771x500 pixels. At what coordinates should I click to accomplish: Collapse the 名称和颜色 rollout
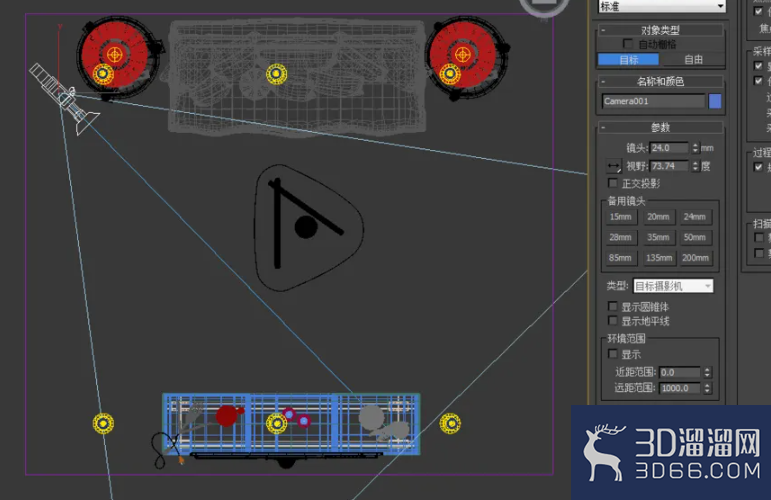pos(660,82)
